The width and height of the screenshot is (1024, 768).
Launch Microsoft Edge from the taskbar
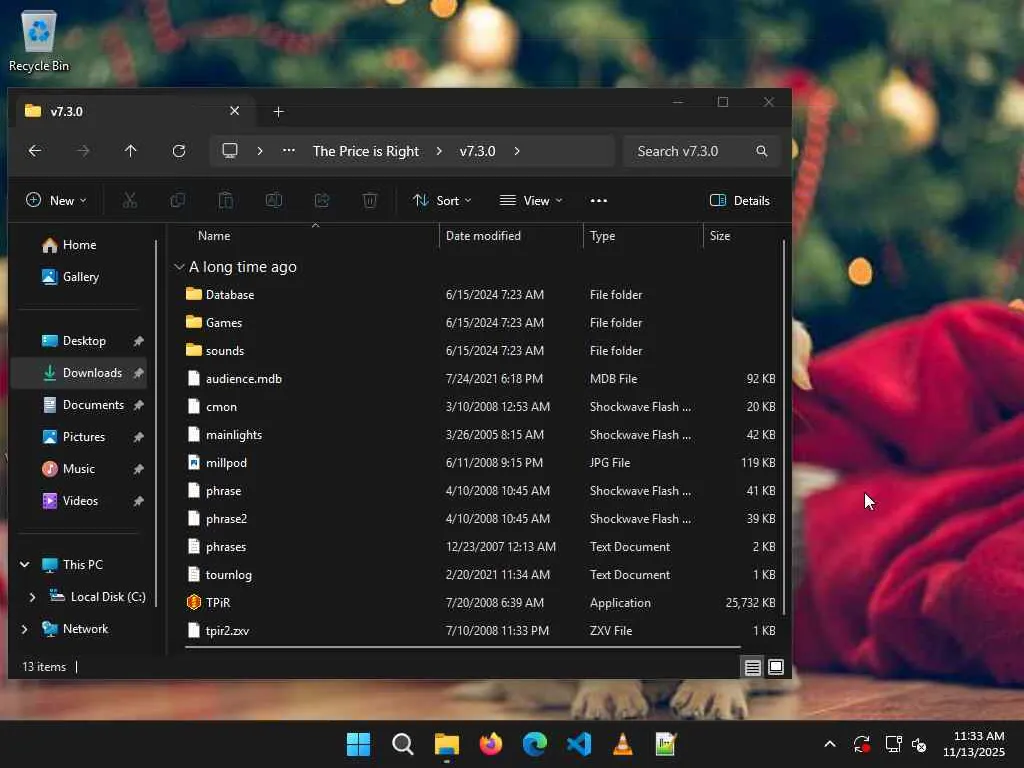535,744
